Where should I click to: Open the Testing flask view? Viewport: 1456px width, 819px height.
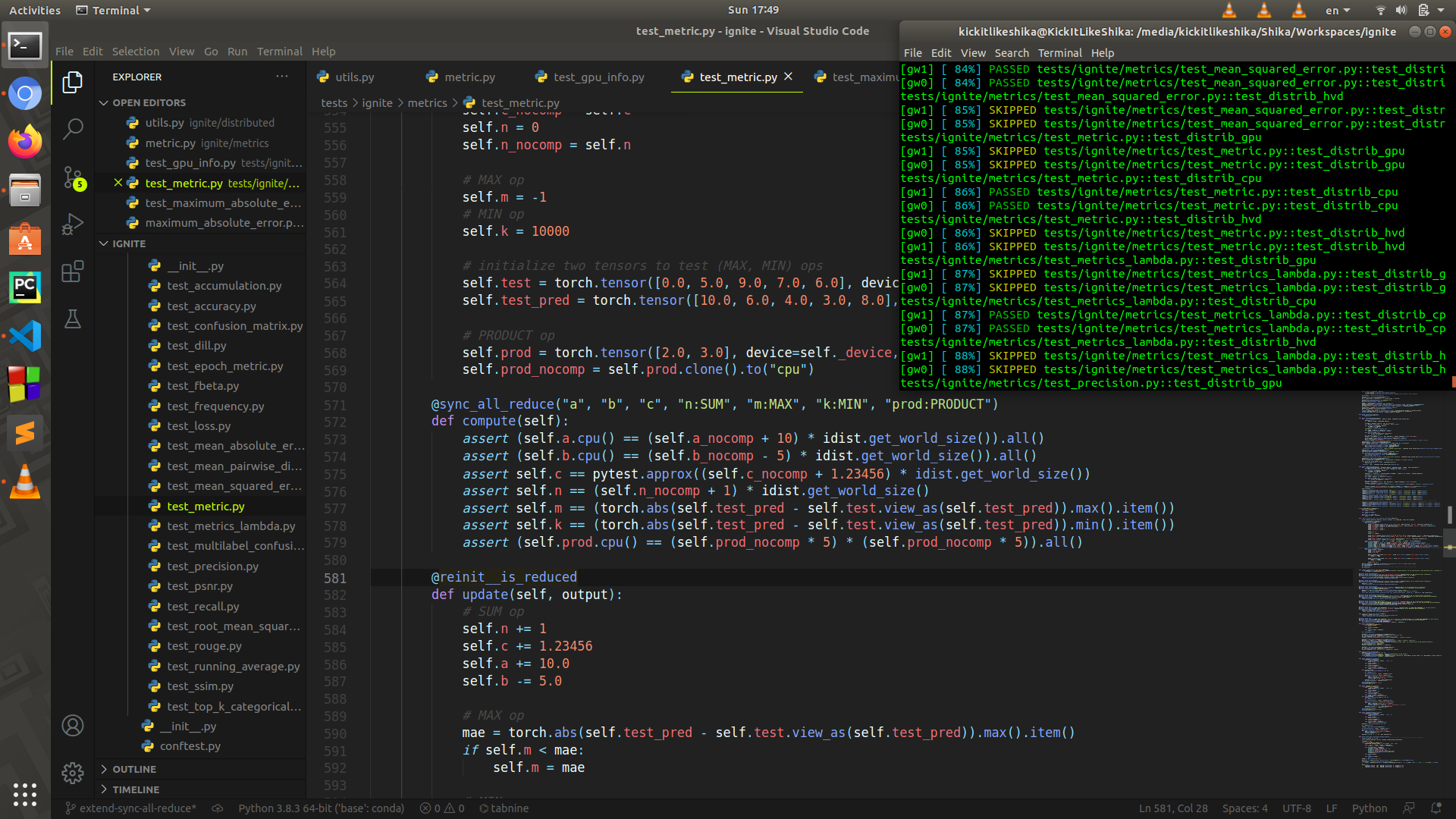pos(73,319)
